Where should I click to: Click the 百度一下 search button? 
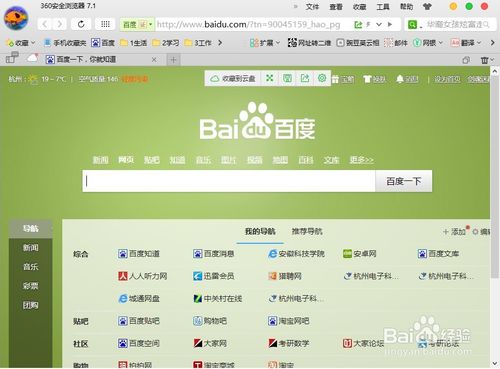[x=404, y=181]
